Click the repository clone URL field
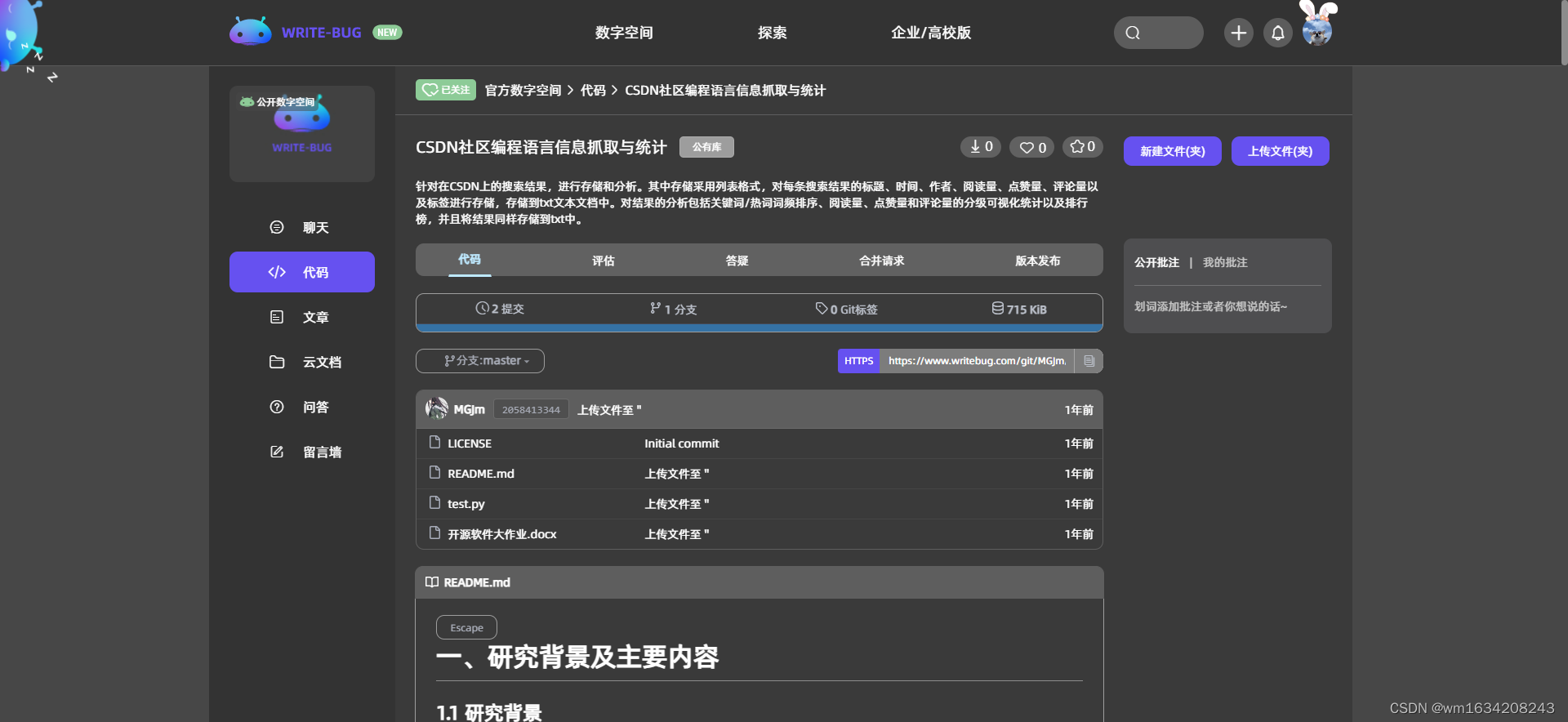1568x722 pixels. click(x=977, y=361)
